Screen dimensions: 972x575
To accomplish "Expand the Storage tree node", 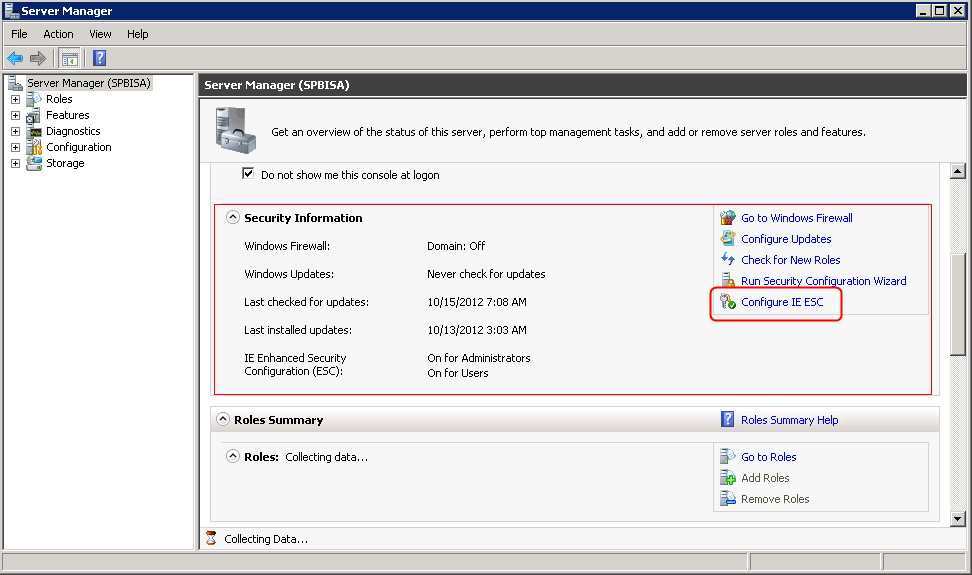I will tap(15, 164).
